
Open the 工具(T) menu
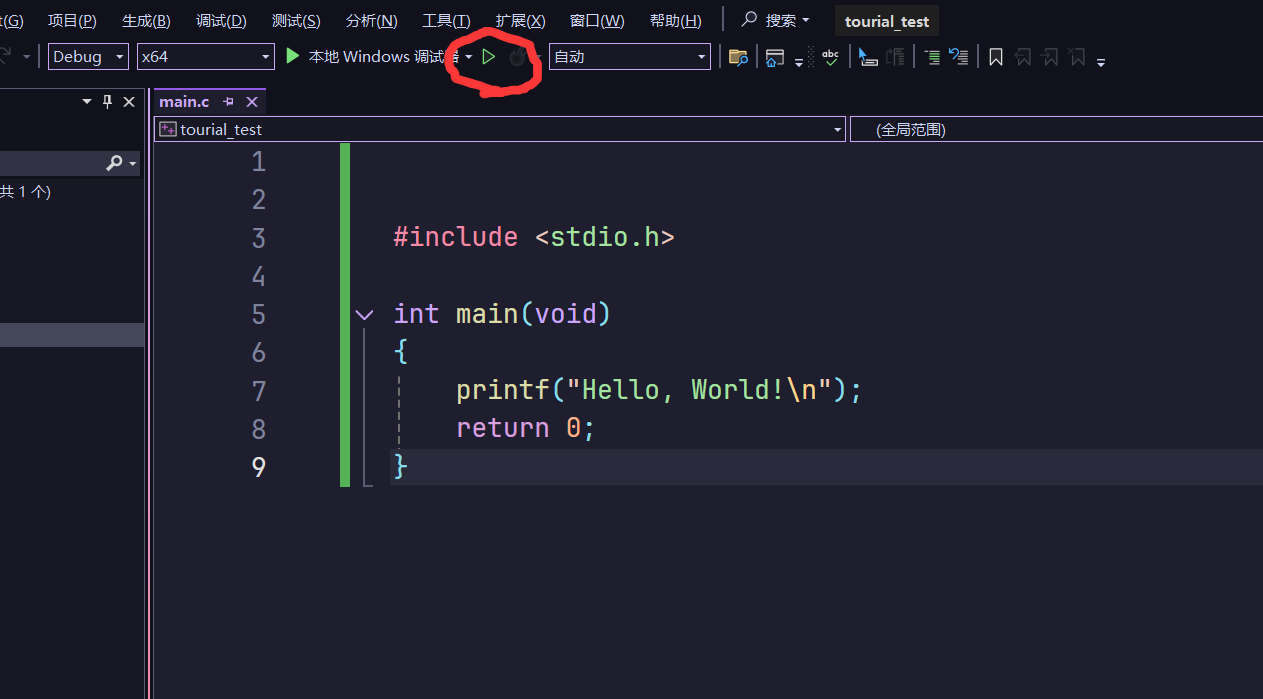[x=446, y=21]
